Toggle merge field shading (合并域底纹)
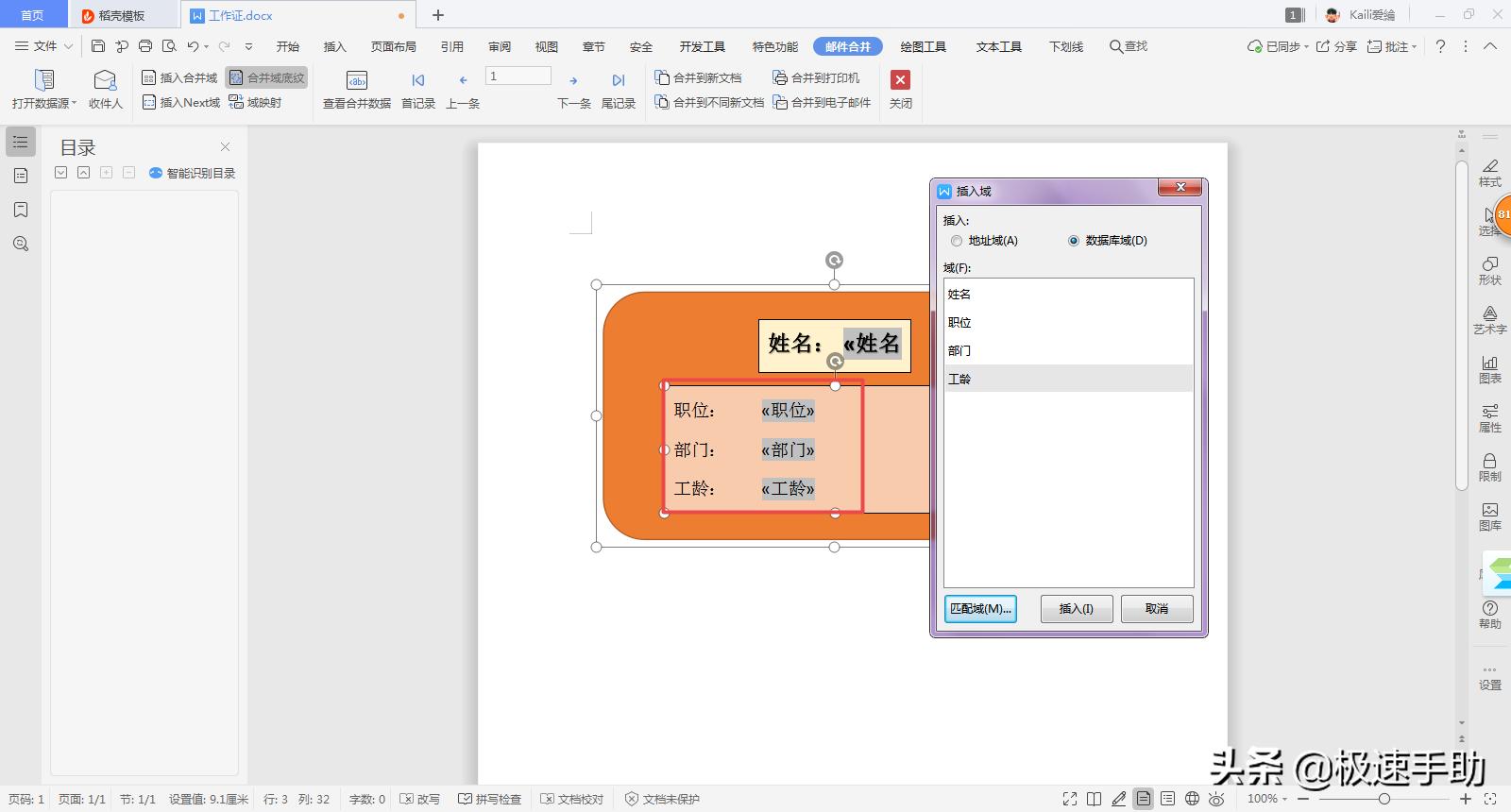The height and width of the screenshot is (812, 1511). coord(267,77)
